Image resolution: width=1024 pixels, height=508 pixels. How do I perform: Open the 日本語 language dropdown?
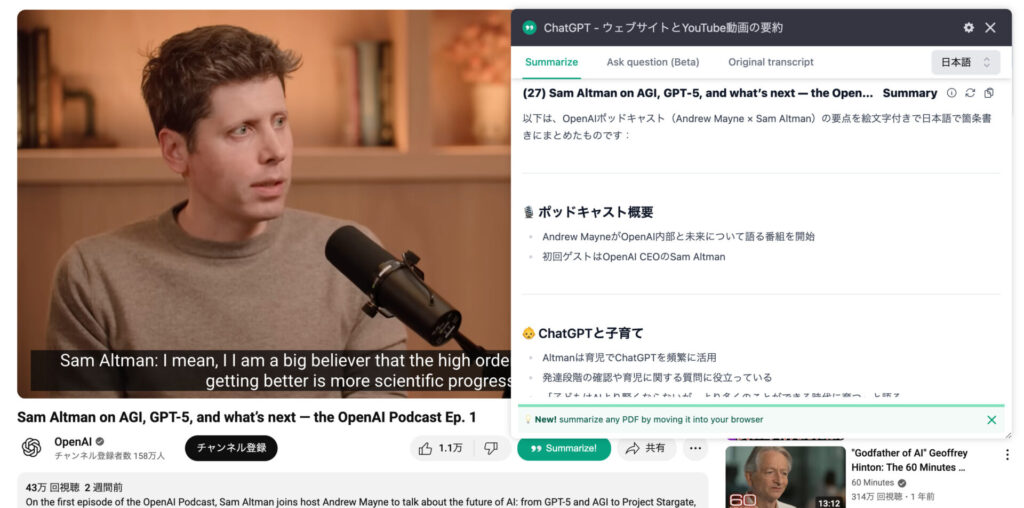[965, 62]
